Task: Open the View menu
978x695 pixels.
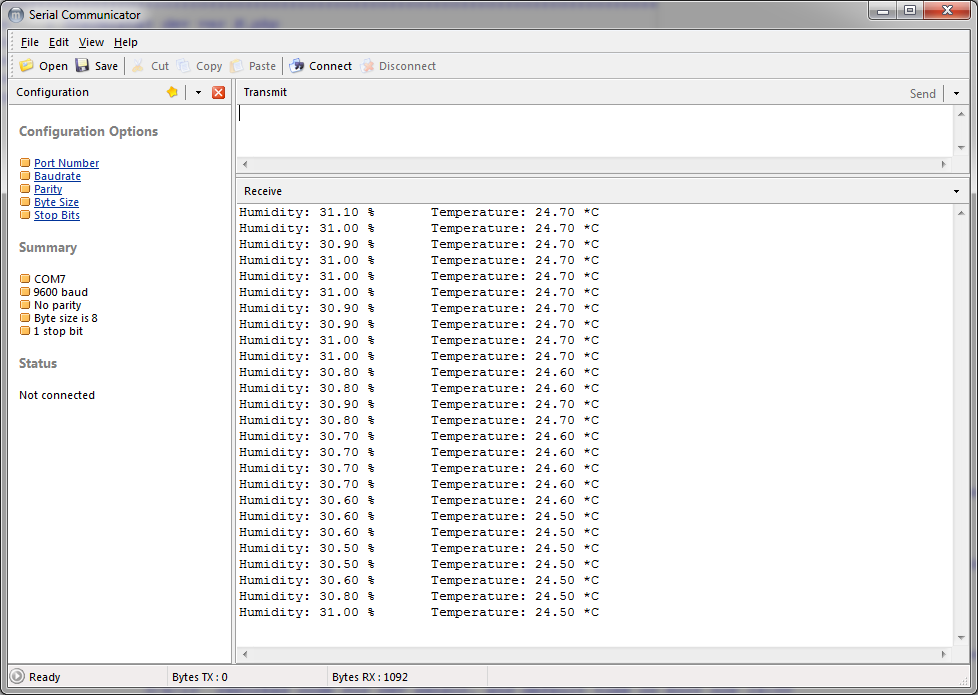Action: 91,42
